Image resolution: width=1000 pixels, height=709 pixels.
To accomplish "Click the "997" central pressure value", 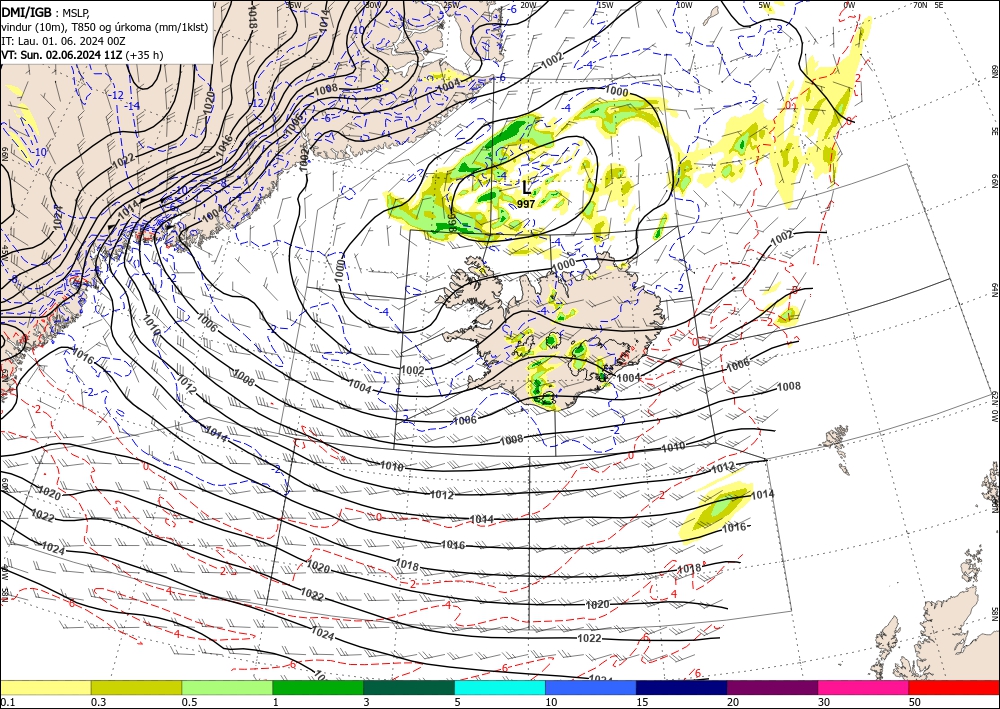I will pos(526,204).
